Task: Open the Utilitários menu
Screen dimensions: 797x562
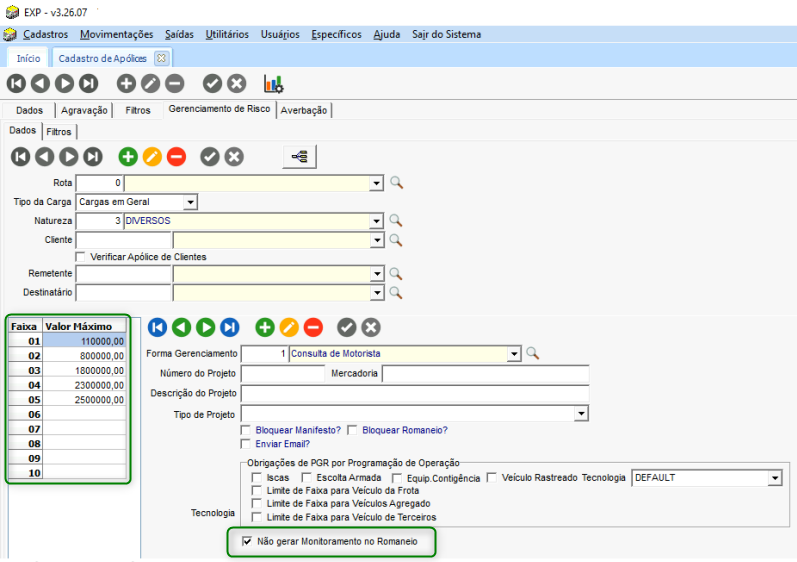Action: [x=227, y=34]
